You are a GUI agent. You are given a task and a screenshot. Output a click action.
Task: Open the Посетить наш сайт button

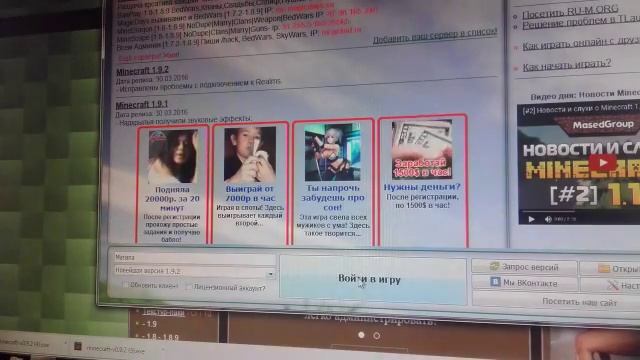coord(579,302)
